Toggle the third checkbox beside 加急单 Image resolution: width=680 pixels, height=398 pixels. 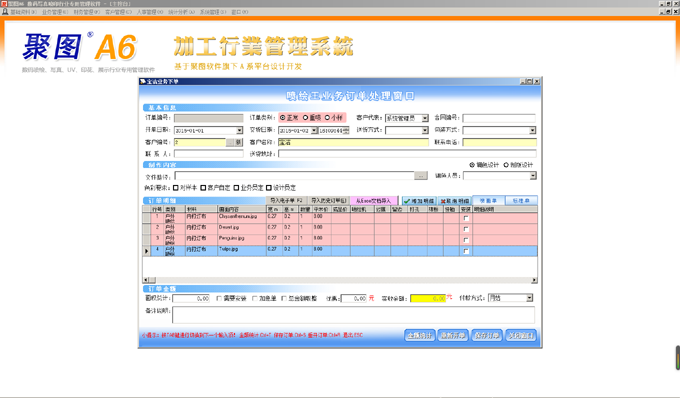point(284,298)
